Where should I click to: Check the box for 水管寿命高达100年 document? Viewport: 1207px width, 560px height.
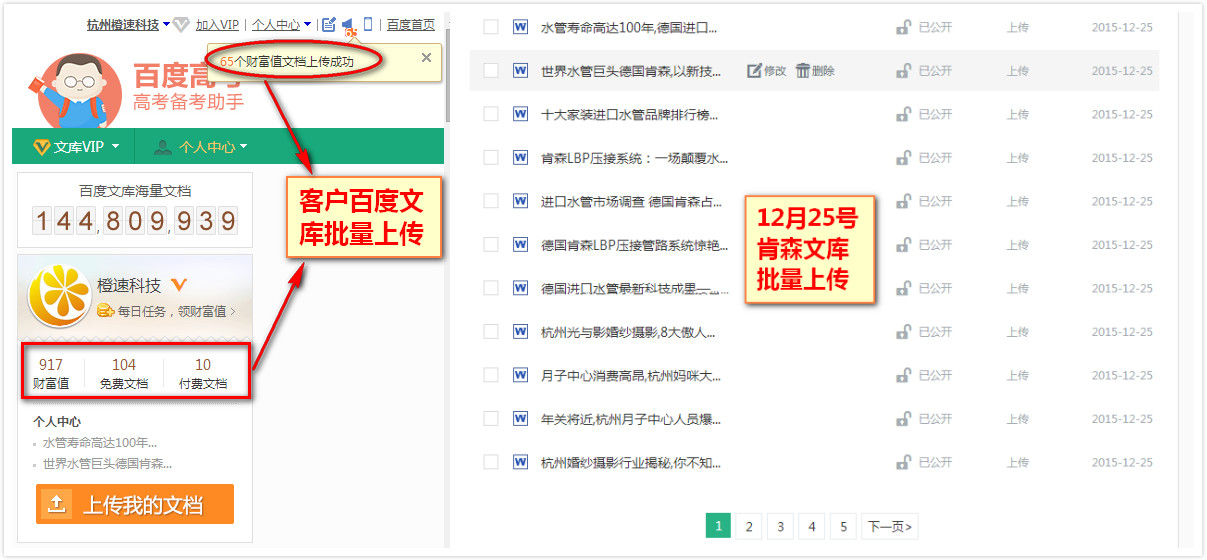491,28
